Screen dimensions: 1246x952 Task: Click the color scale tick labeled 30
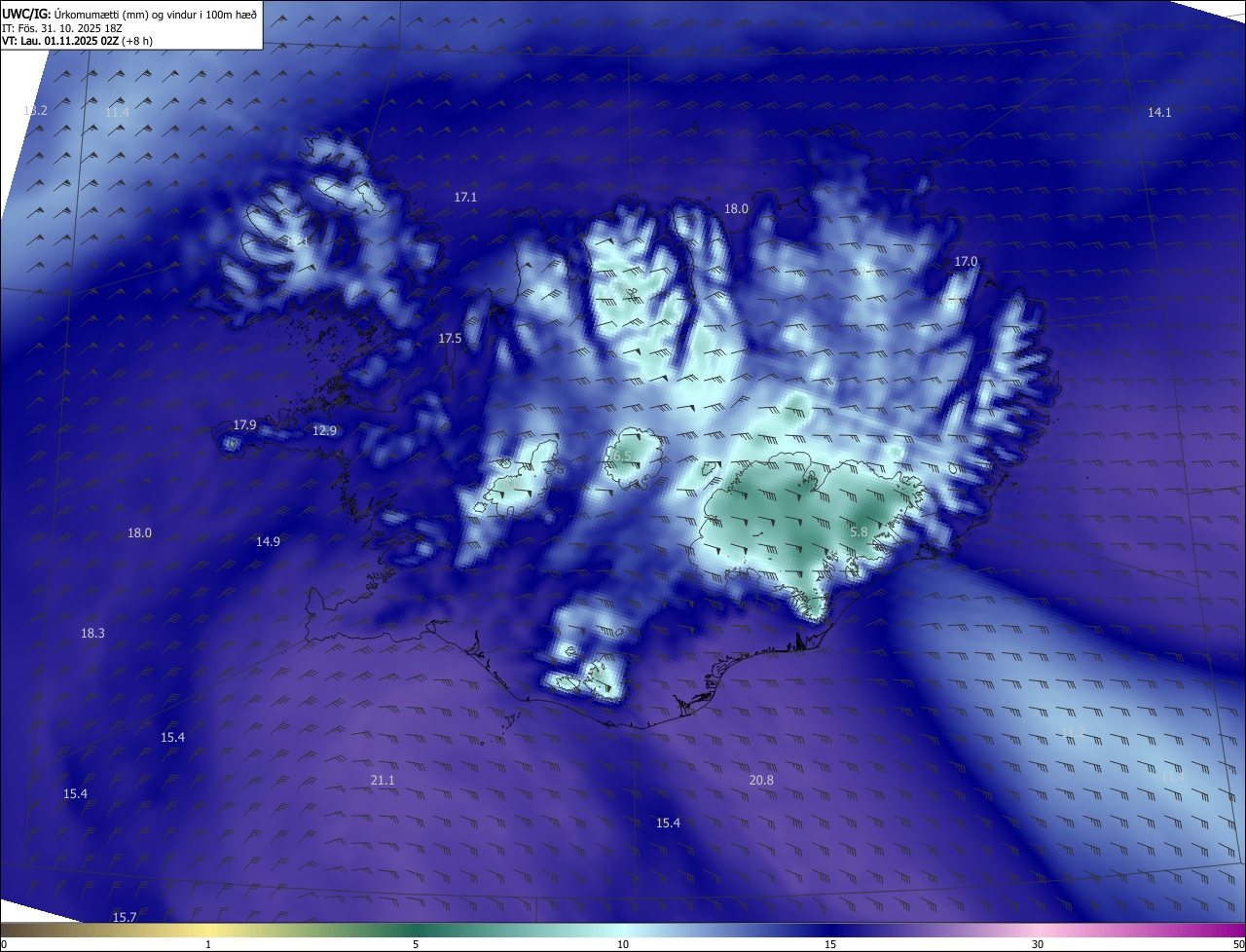(x=1038, y=944)
